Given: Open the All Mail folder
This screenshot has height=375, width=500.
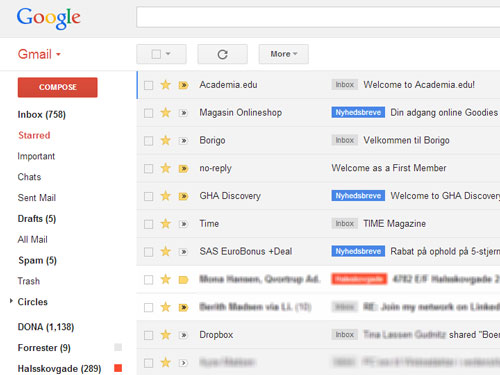Looking at the screenshot, I should (x=33, y=239).
